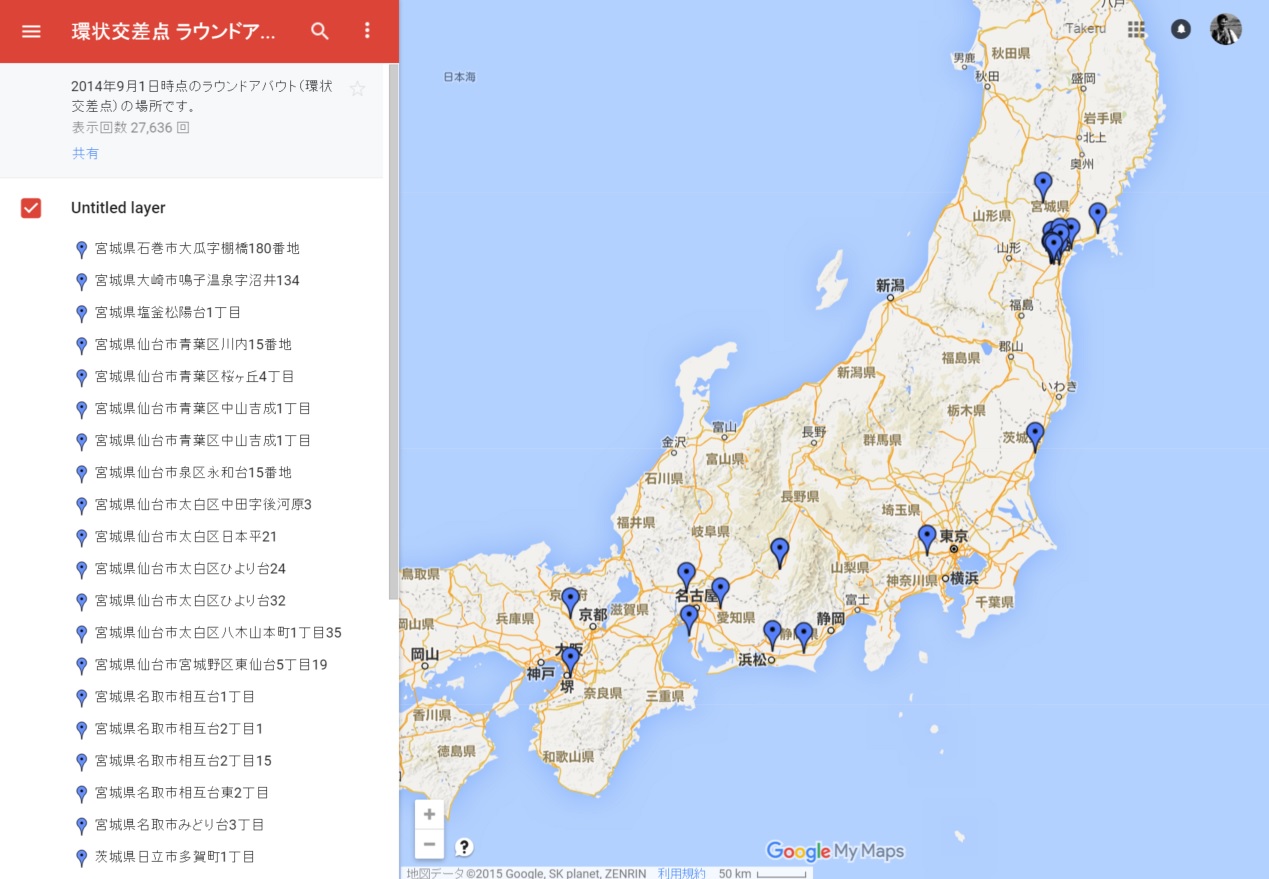The height and width of the screenshot is (879, 1269).
Task: Select the pin on bay south of 名古屋
Action: pyautogui.click(x=689, y=619)
